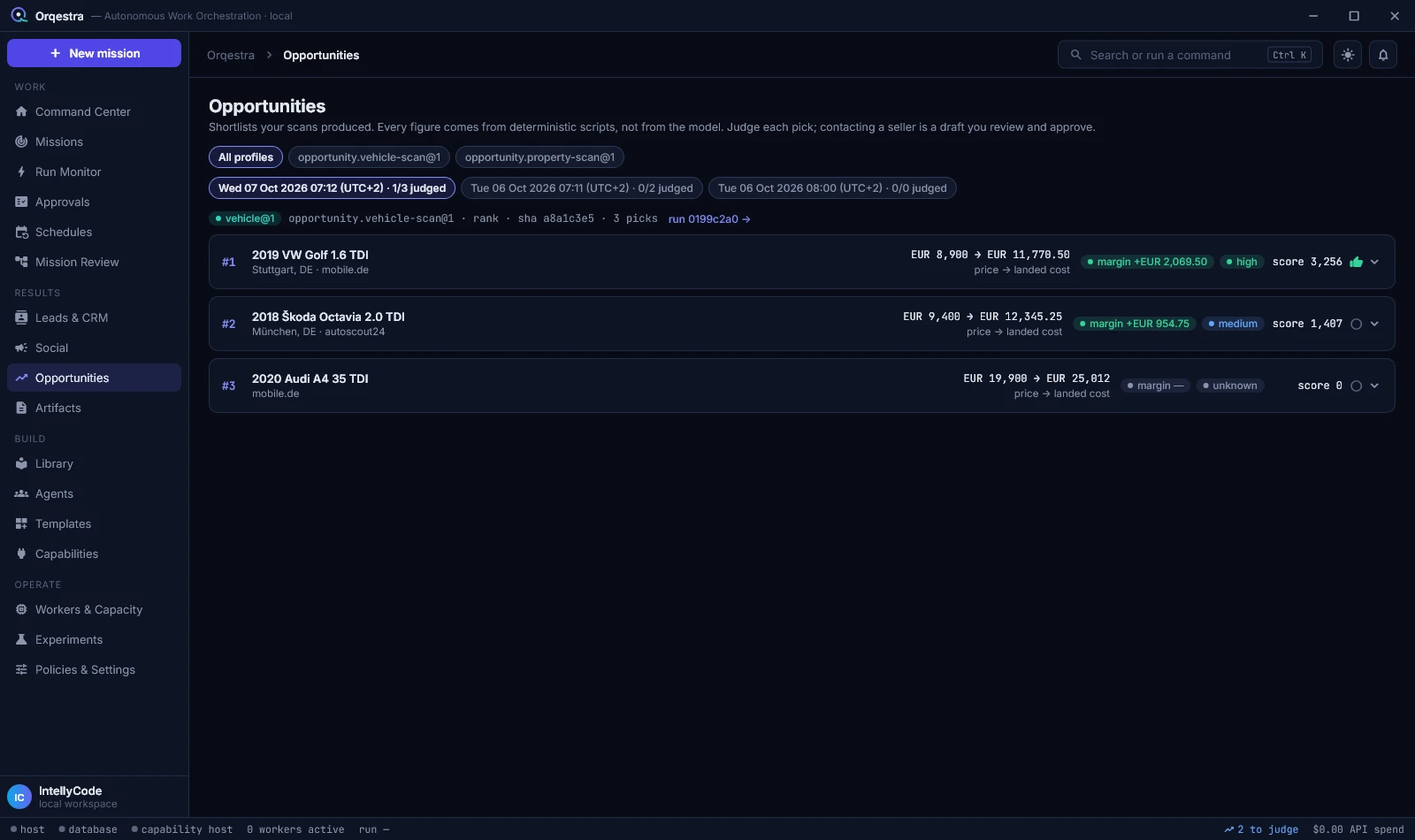Select Opportunities in sidebar
This screenshot has height=840, width=1415.
pos(94,378)
